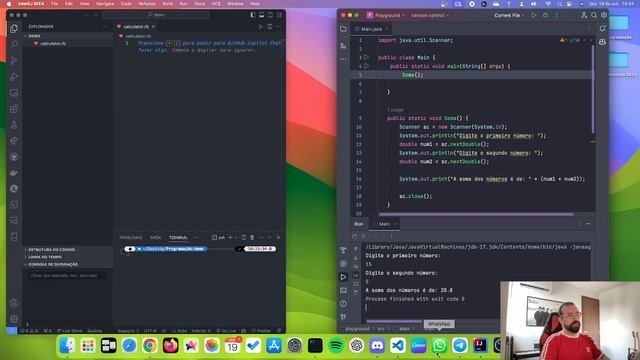Screen dimensions: 640x360
Task: Toggle the VS Code primary sidebar layout button
Action: tap(253, 15)
